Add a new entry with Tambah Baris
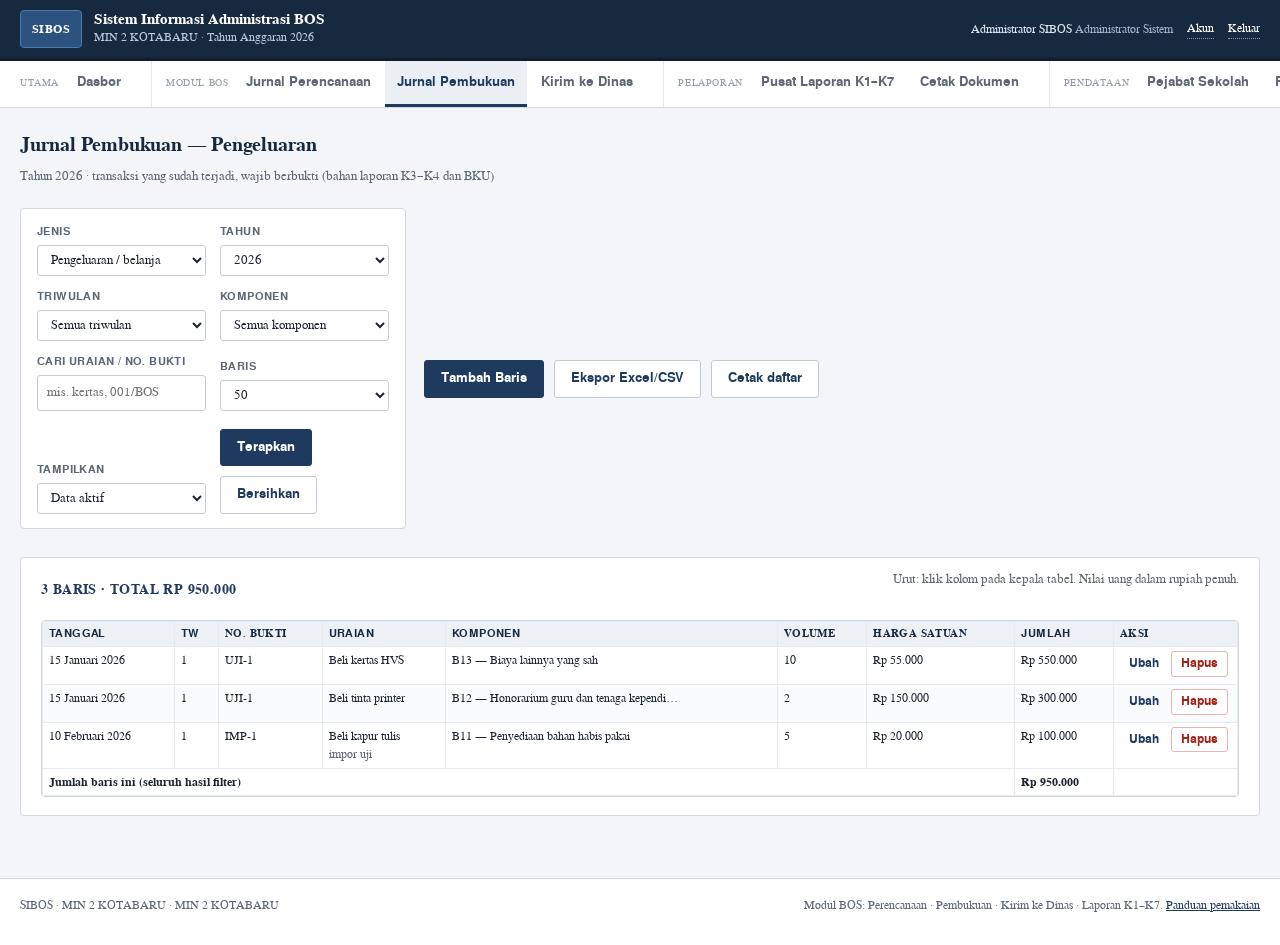This screenshot has height=945, width=1280. 484,378
